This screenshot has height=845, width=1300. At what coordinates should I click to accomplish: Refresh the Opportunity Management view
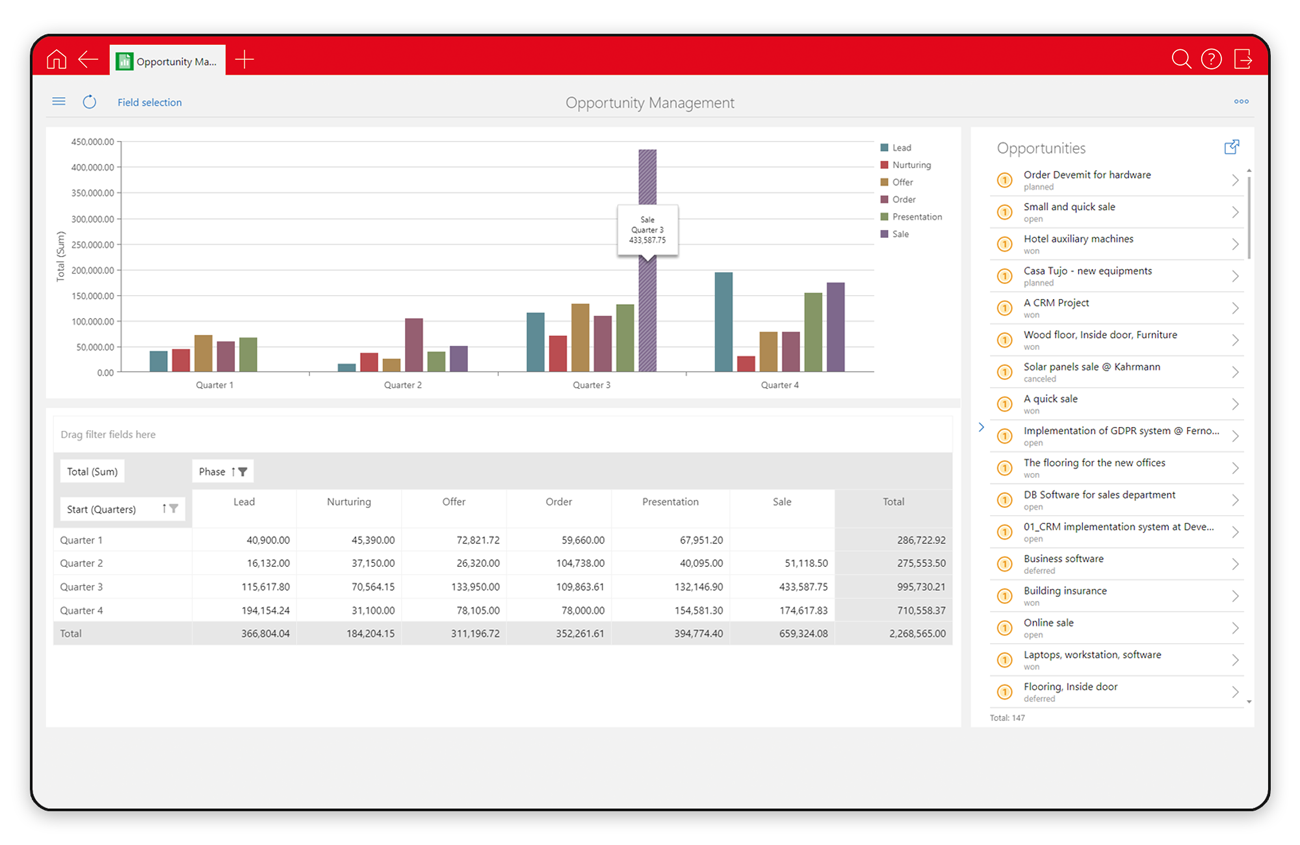pyautogui.click(x=89, y=102)
